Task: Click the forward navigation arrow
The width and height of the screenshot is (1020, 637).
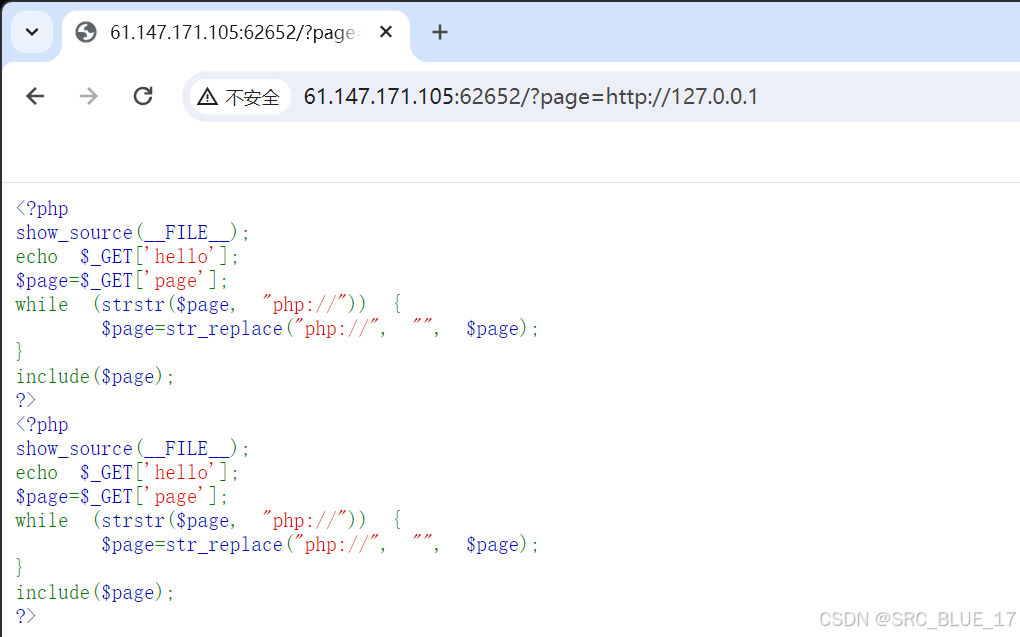Action: (x=88, y=96)
